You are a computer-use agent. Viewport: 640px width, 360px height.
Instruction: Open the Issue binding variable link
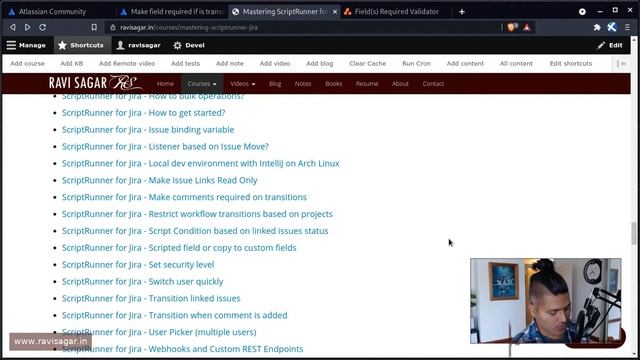click(148, 130)
